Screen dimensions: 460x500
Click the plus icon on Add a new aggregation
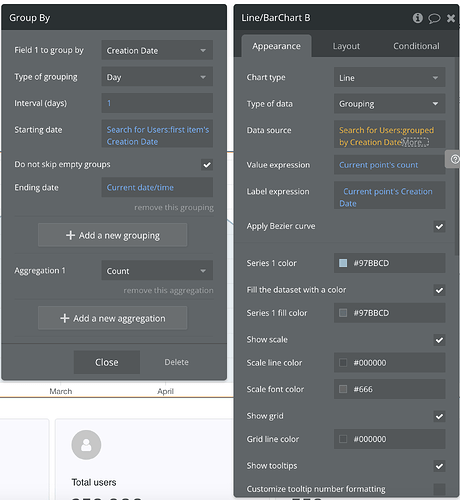[65, 318]
